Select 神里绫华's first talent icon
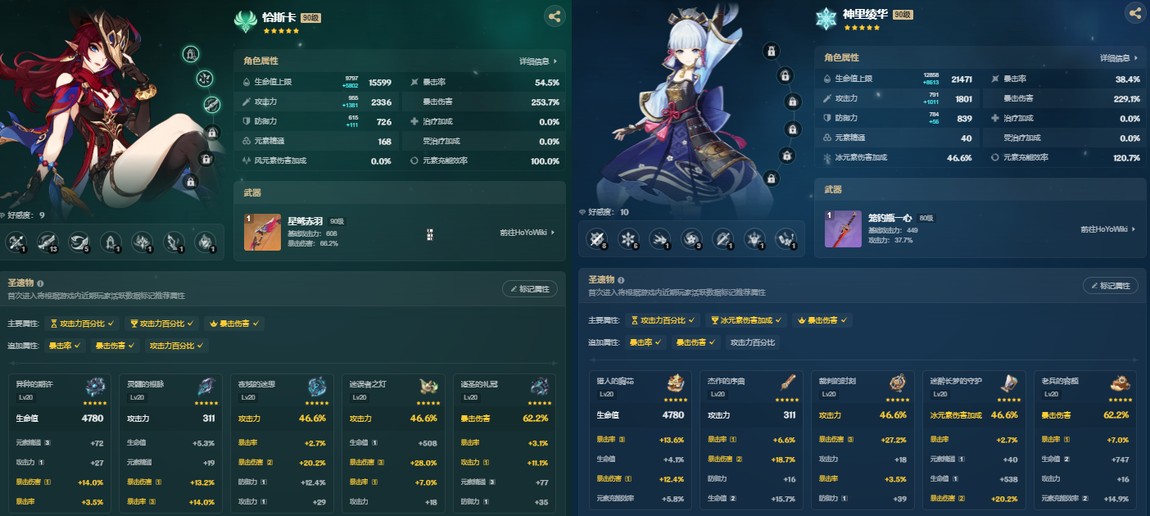Viewport: 1150px width, 516px height. click(596, 237)
